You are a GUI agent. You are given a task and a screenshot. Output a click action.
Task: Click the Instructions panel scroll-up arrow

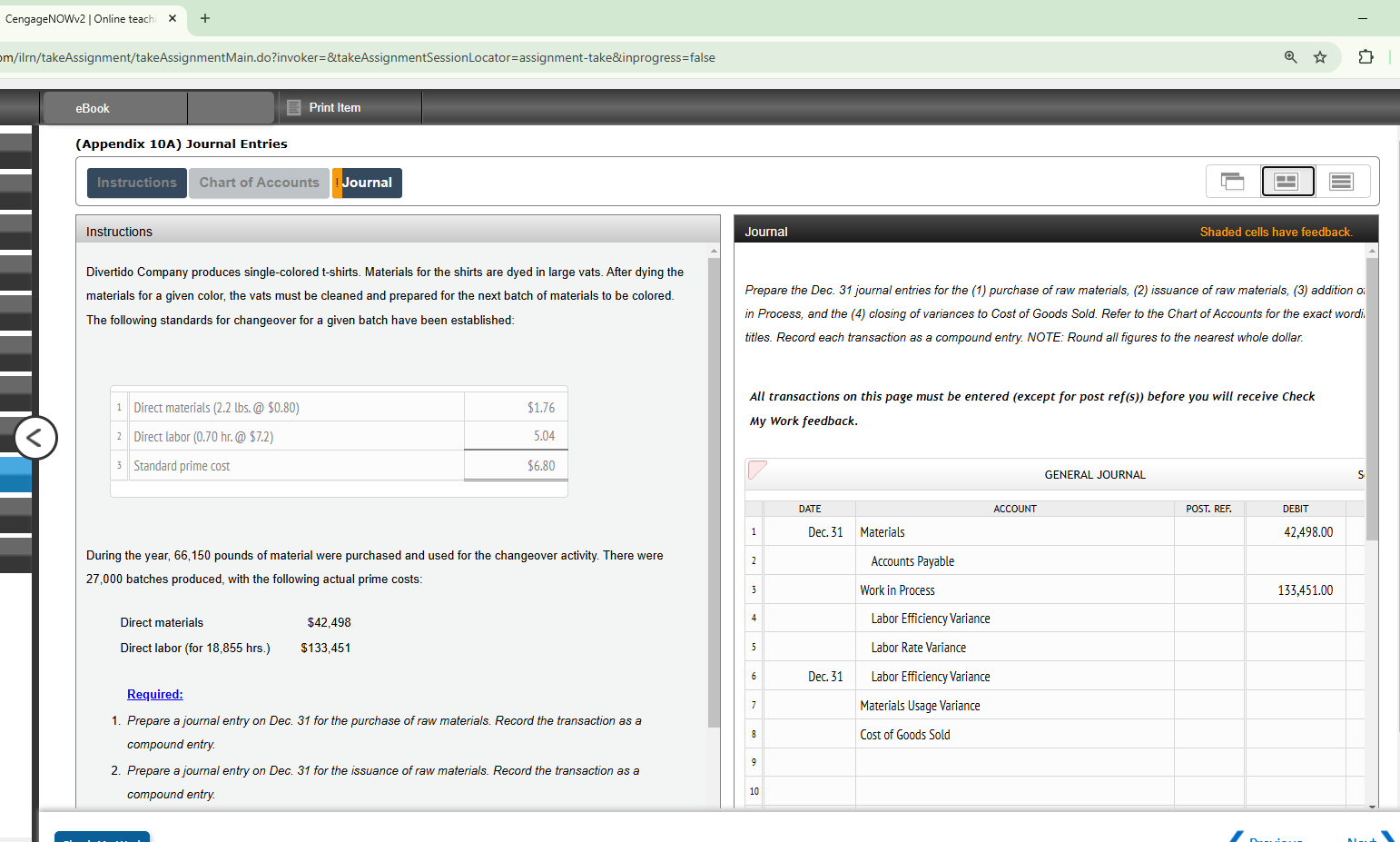(x=714, y=251)
